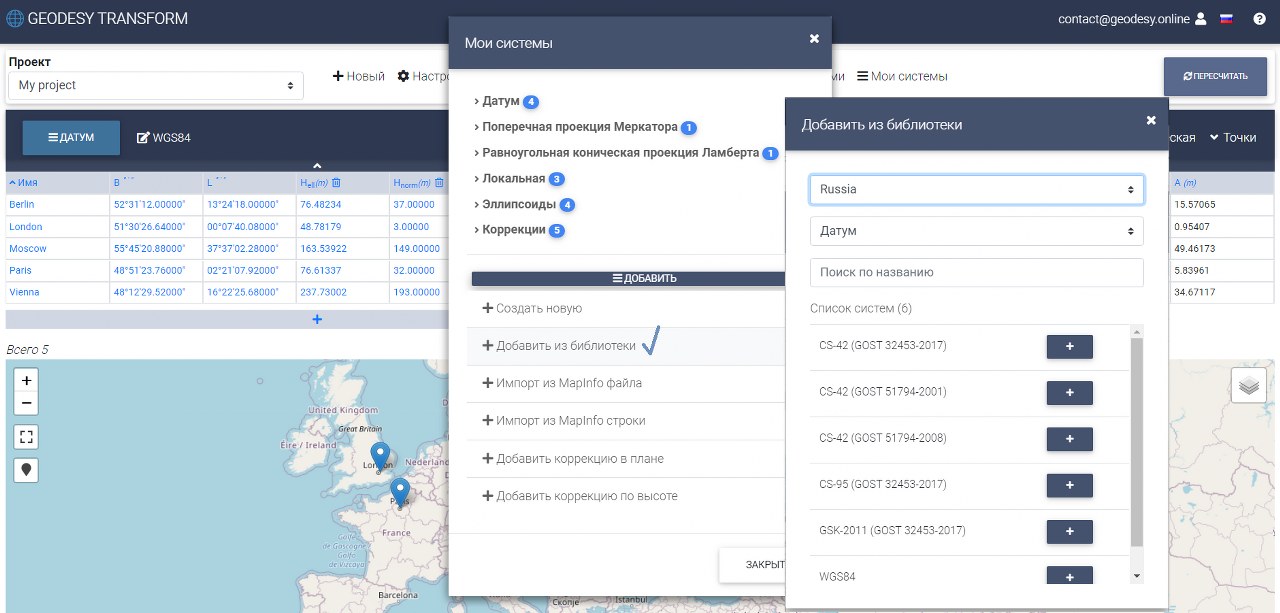Image resolution: width=1280 pixels, height=613 pixels.
Task: Click the map layers icon
Action: tap(1248, 385)
